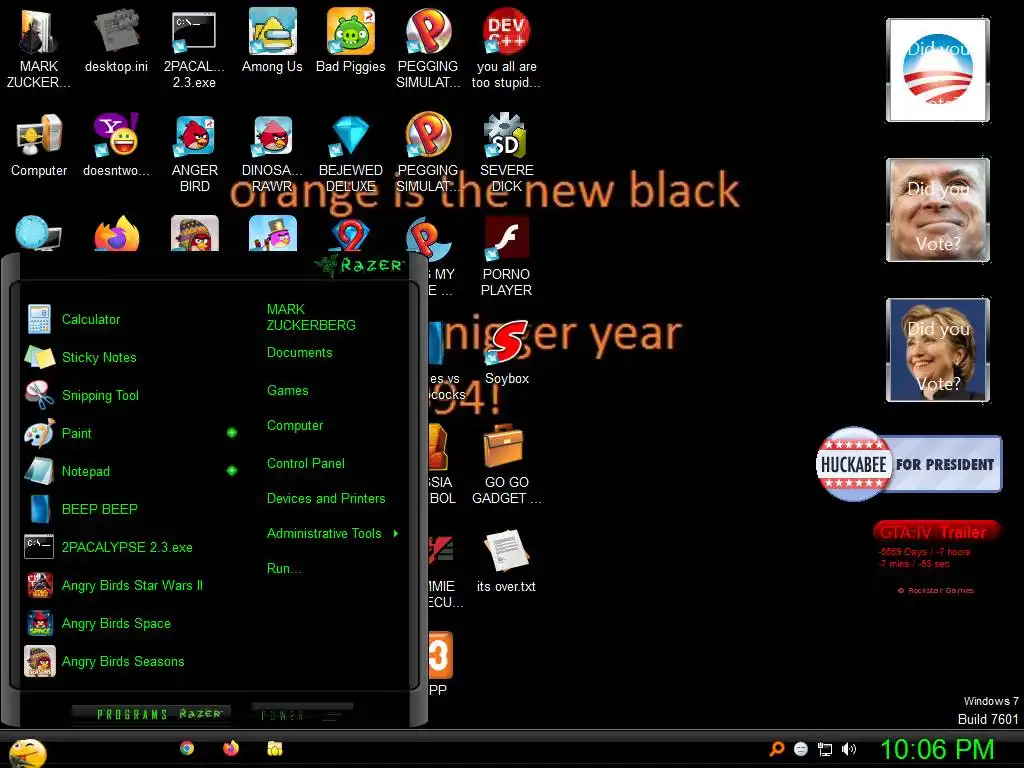Image resolution: width=1024 pixels, height=768 pixels.
Task: Open the DEV C++ desktop shortcut
Action: tap(506, 49)
